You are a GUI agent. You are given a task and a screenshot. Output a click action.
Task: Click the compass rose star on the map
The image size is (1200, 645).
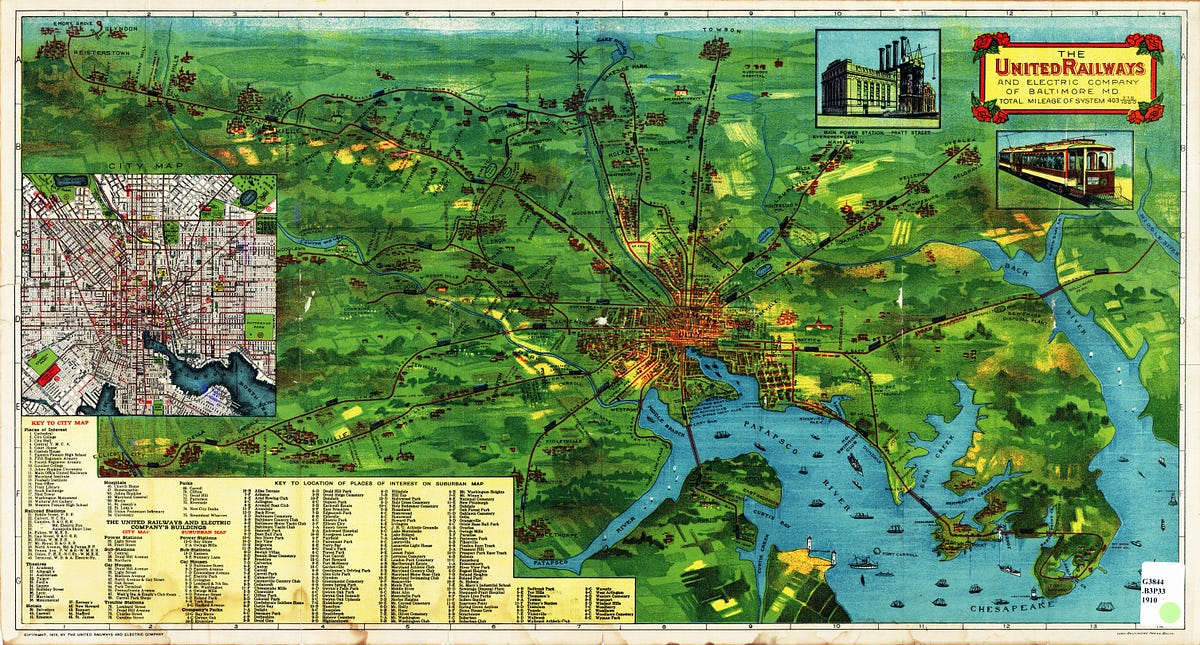577,55
